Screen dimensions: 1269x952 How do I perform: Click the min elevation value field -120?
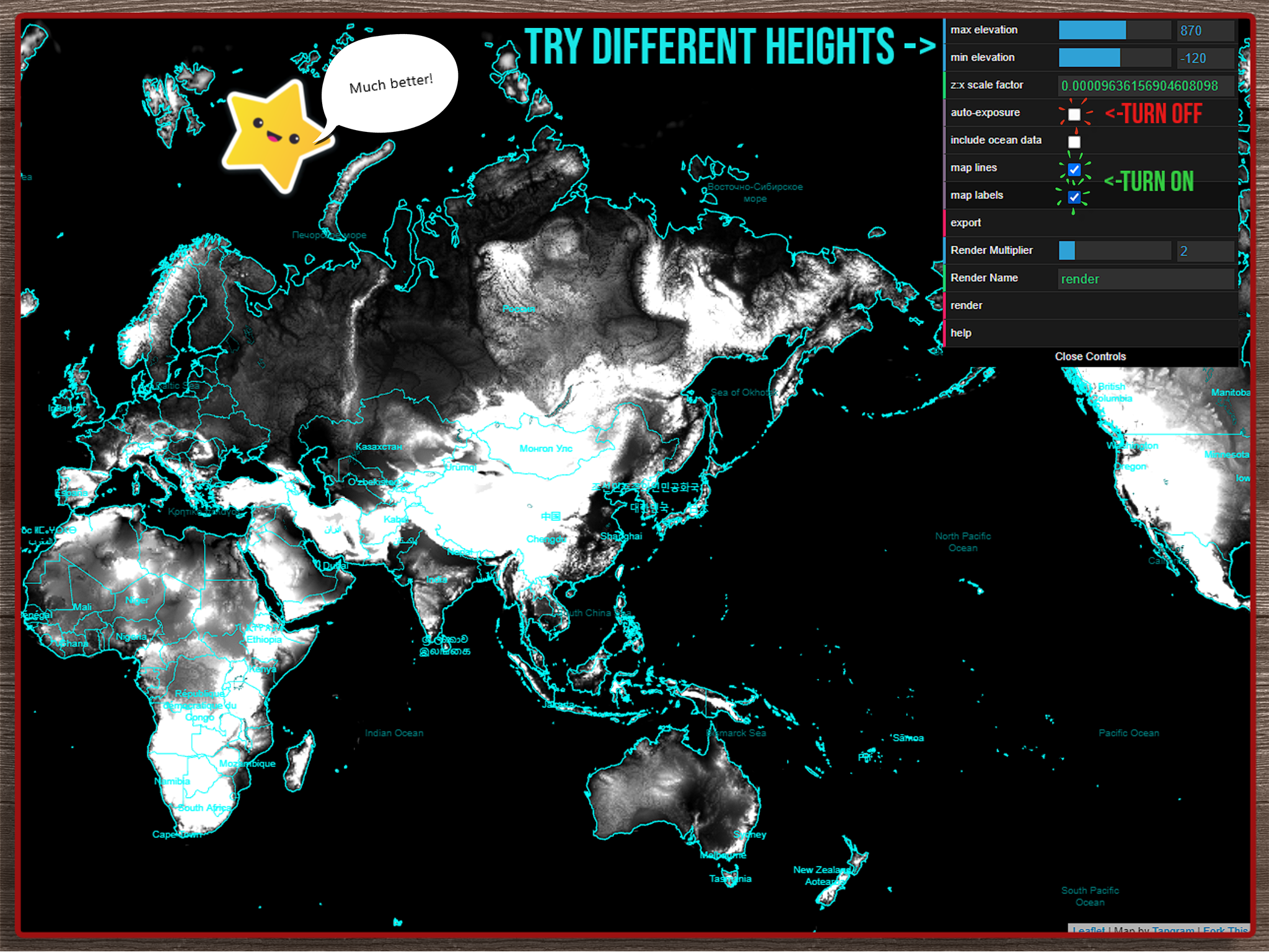click(x=1204, y=58)
